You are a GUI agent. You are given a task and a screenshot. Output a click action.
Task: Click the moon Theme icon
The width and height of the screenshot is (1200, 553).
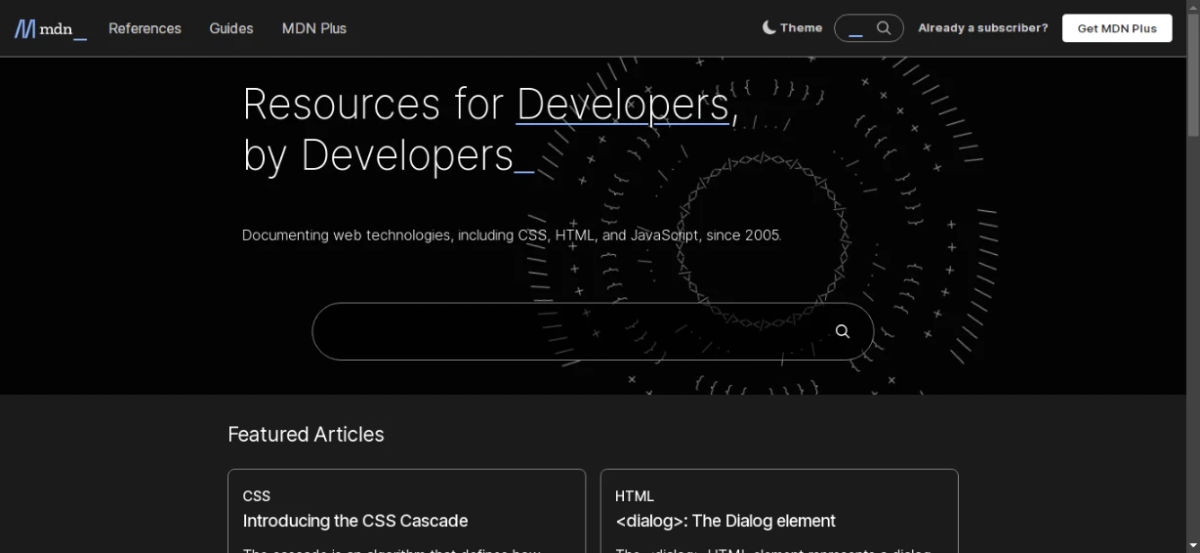[x=769, y=28]
